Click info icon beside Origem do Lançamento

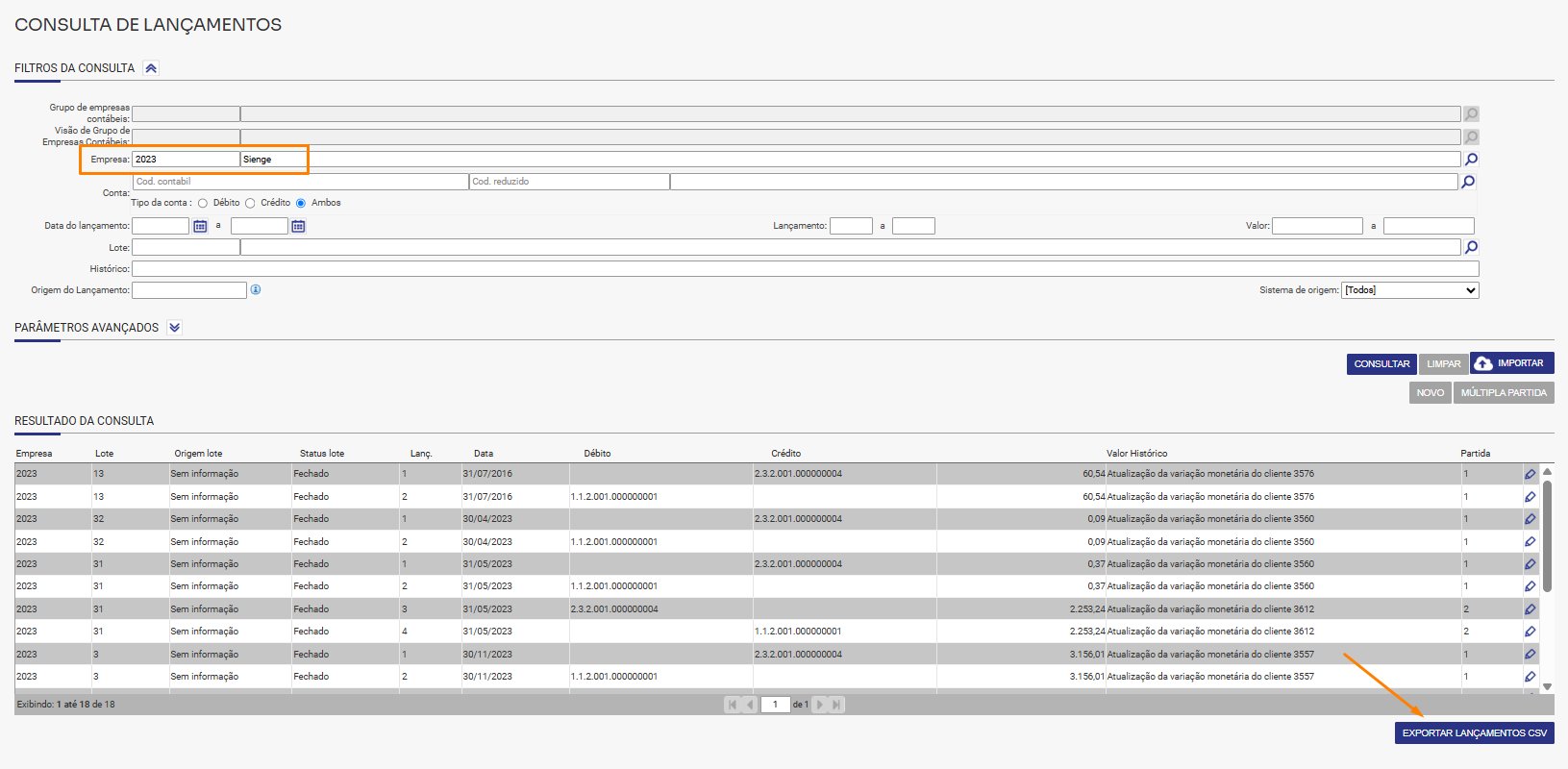[x=256, y=289]
